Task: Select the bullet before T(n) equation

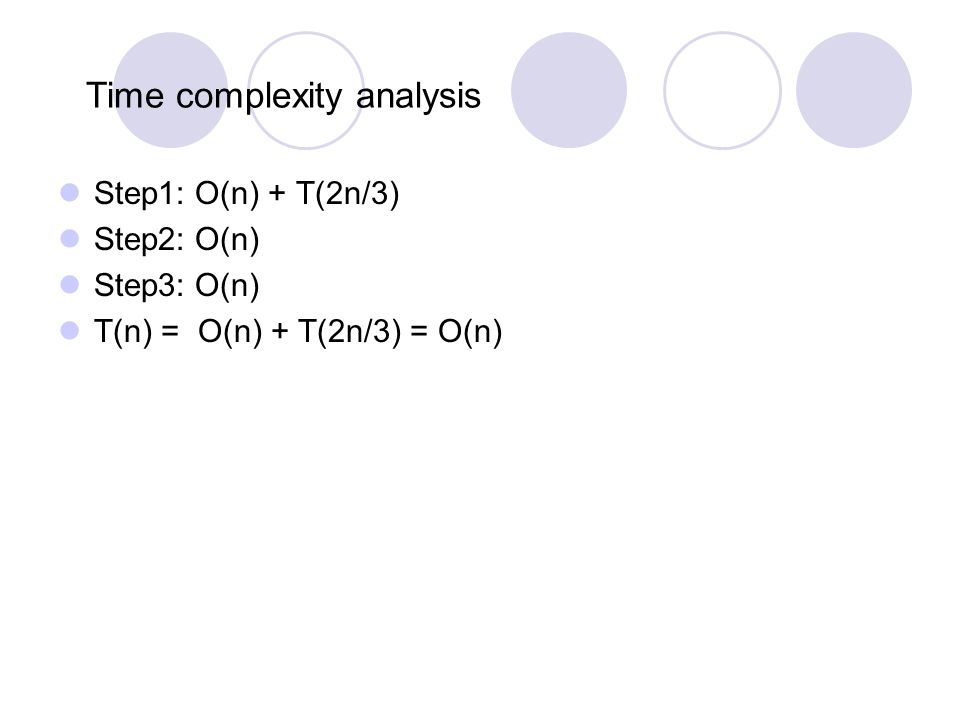Action: [70, 330]
